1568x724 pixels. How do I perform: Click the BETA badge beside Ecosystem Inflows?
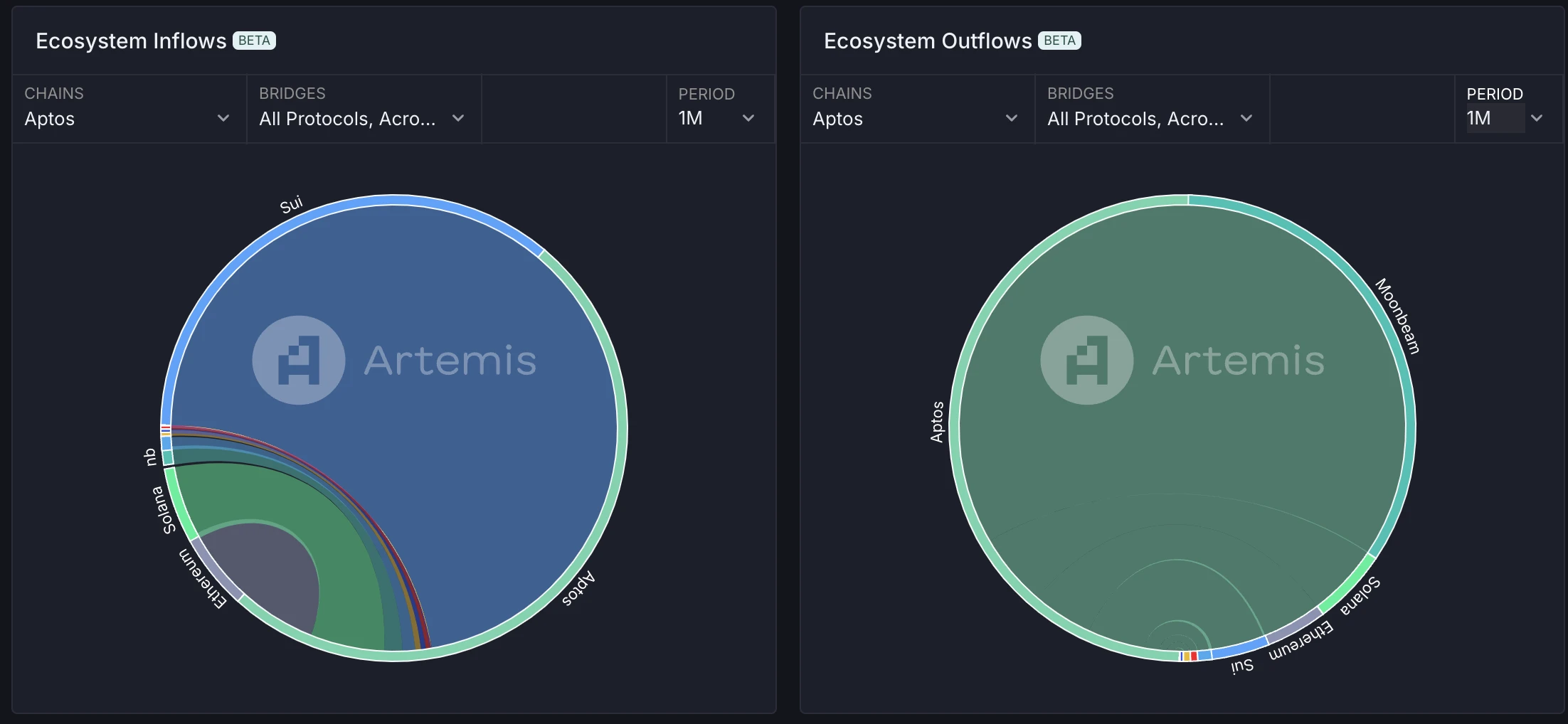click(x=254, y=41)
